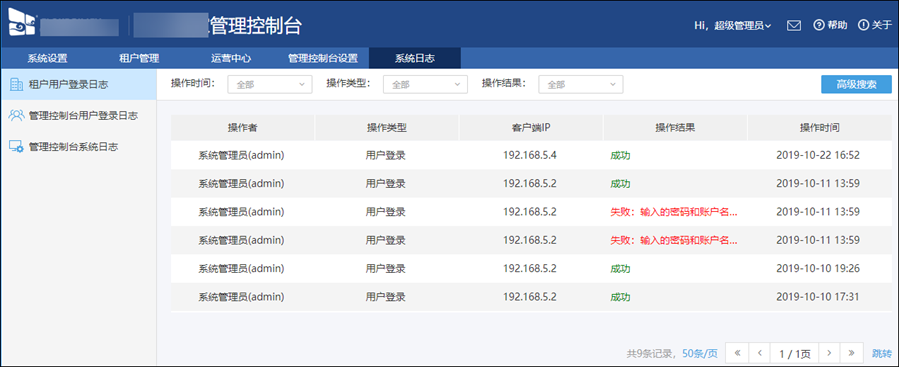Screen dimensions: 900x367
Task: Go to the next page
Action: coord(829,353)
